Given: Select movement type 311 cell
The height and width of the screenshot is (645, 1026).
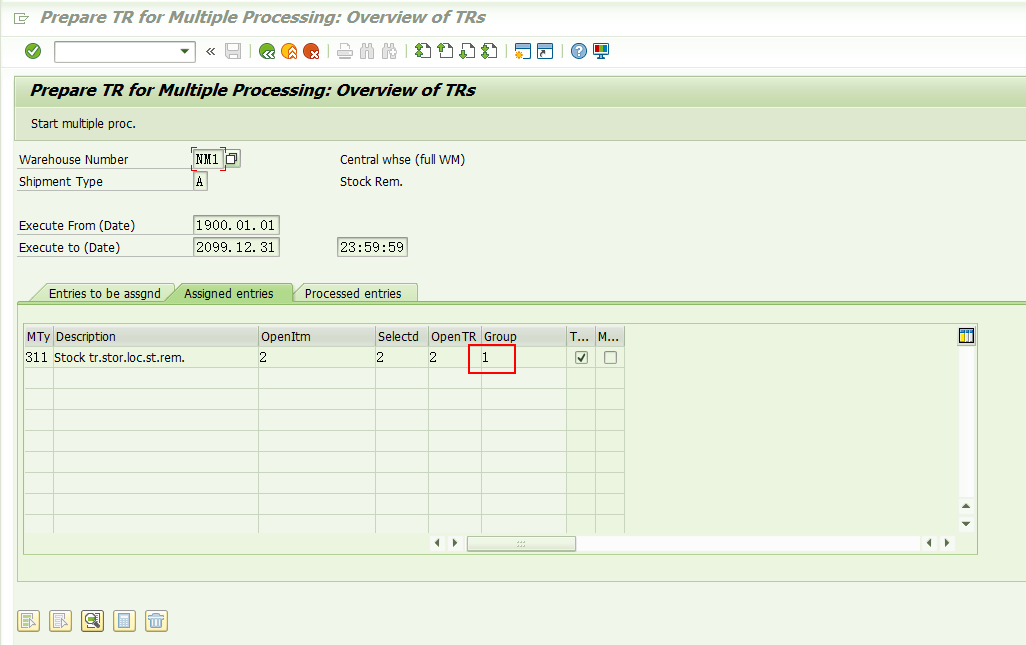Looking at the screenshot, I should pyautogui.click(x=39, y=357).
